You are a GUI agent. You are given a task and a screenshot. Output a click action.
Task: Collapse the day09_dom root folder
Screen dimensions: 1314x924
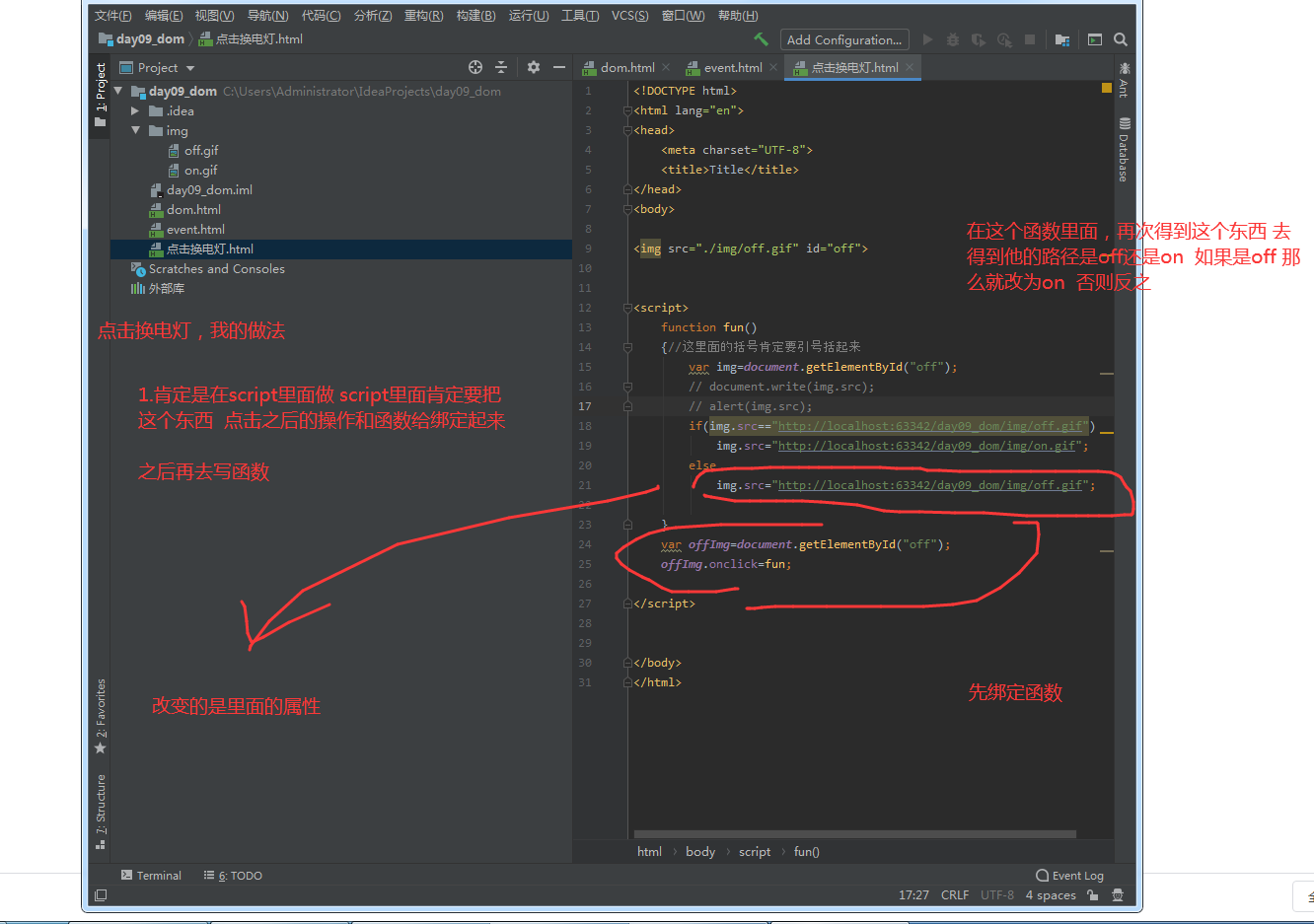point(118,91)
